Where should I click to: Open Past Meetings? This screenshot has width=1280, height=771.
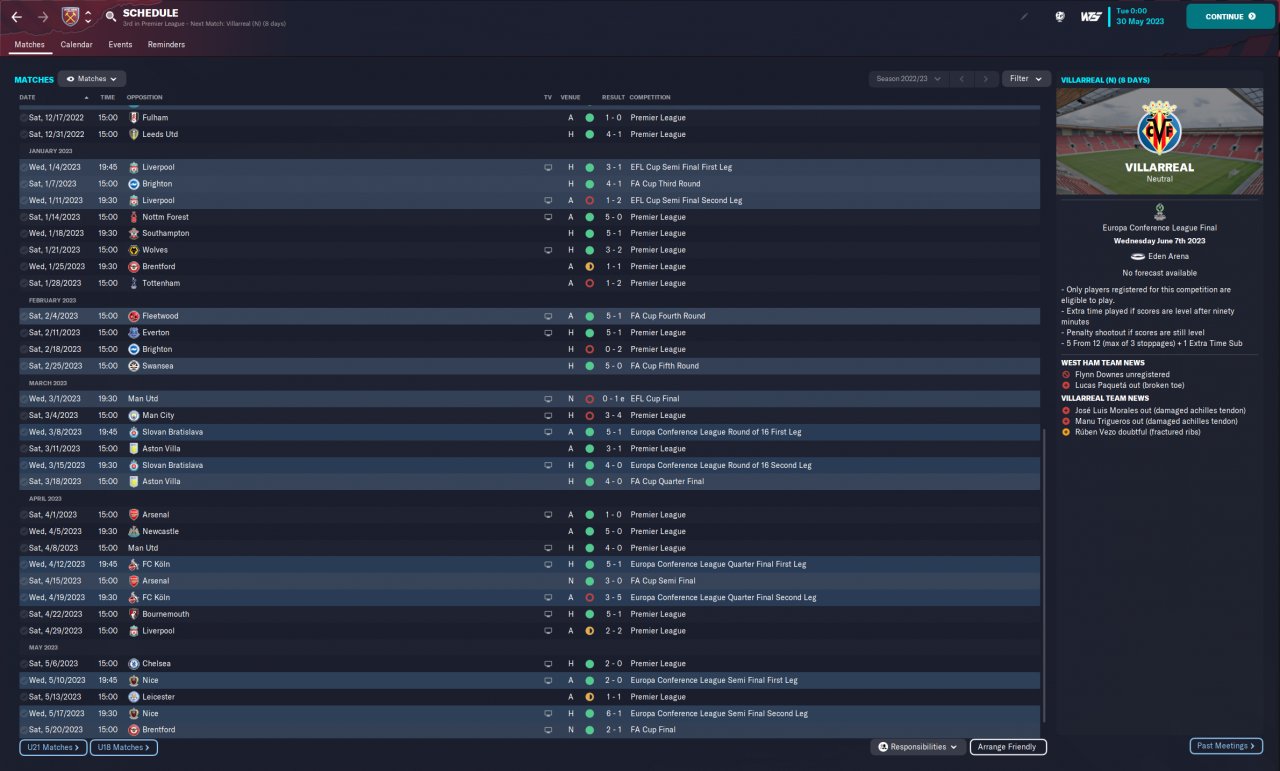coord(1226,746)
